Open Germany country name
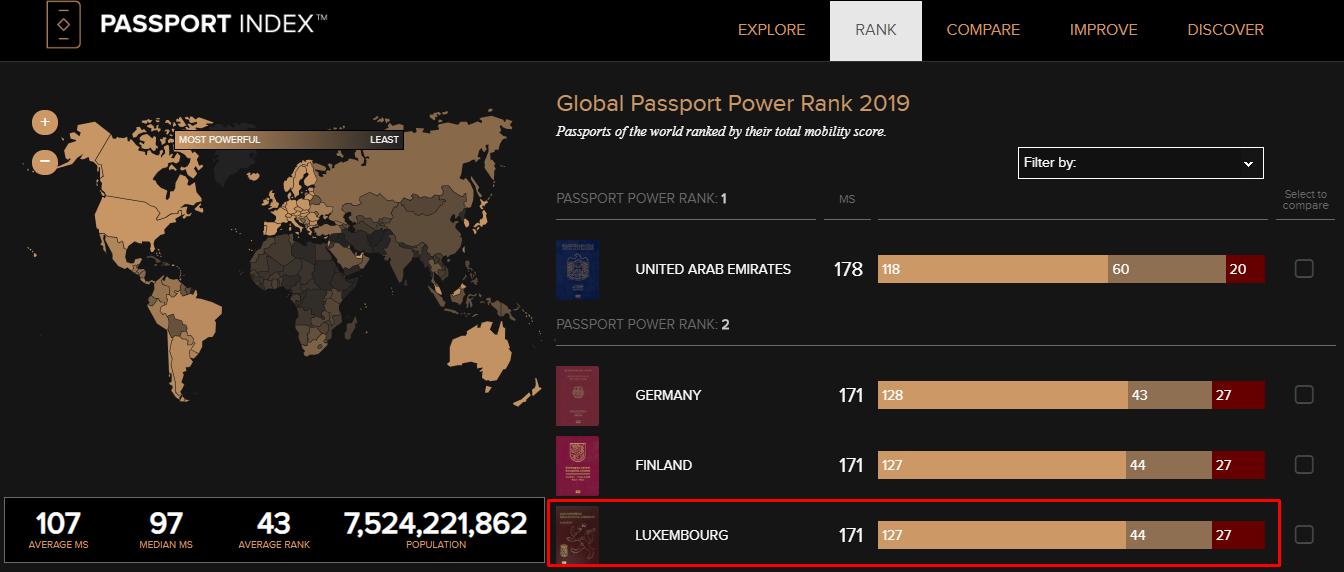The image size is (1344, 572). pos(668,395)
